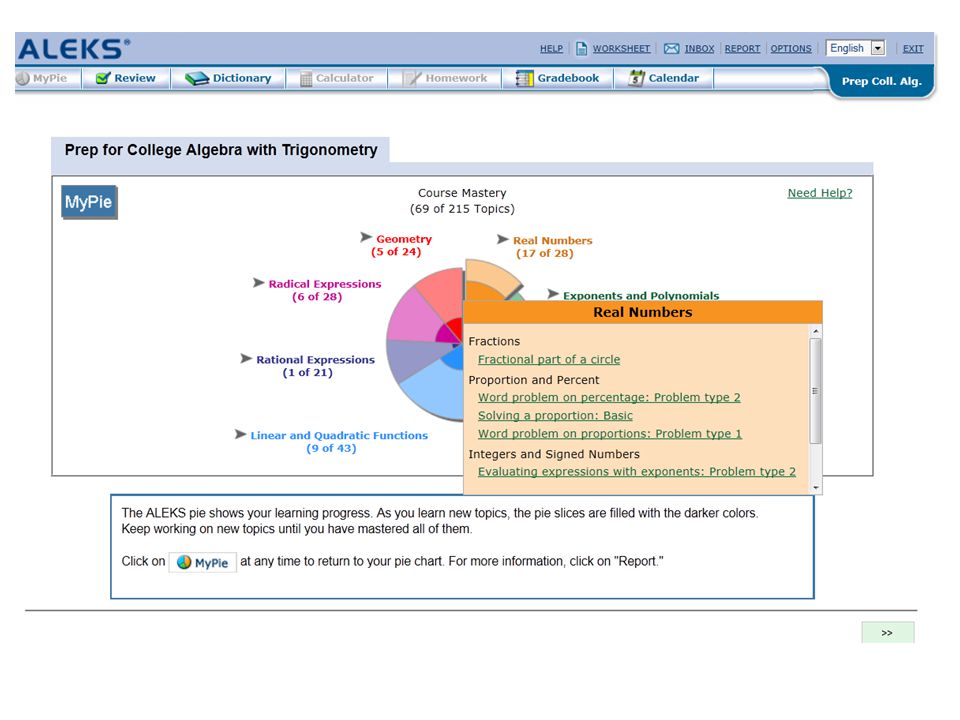Select the Calculator tab
Viewport: 960px width, 720px height.
[x=337, y=78]
